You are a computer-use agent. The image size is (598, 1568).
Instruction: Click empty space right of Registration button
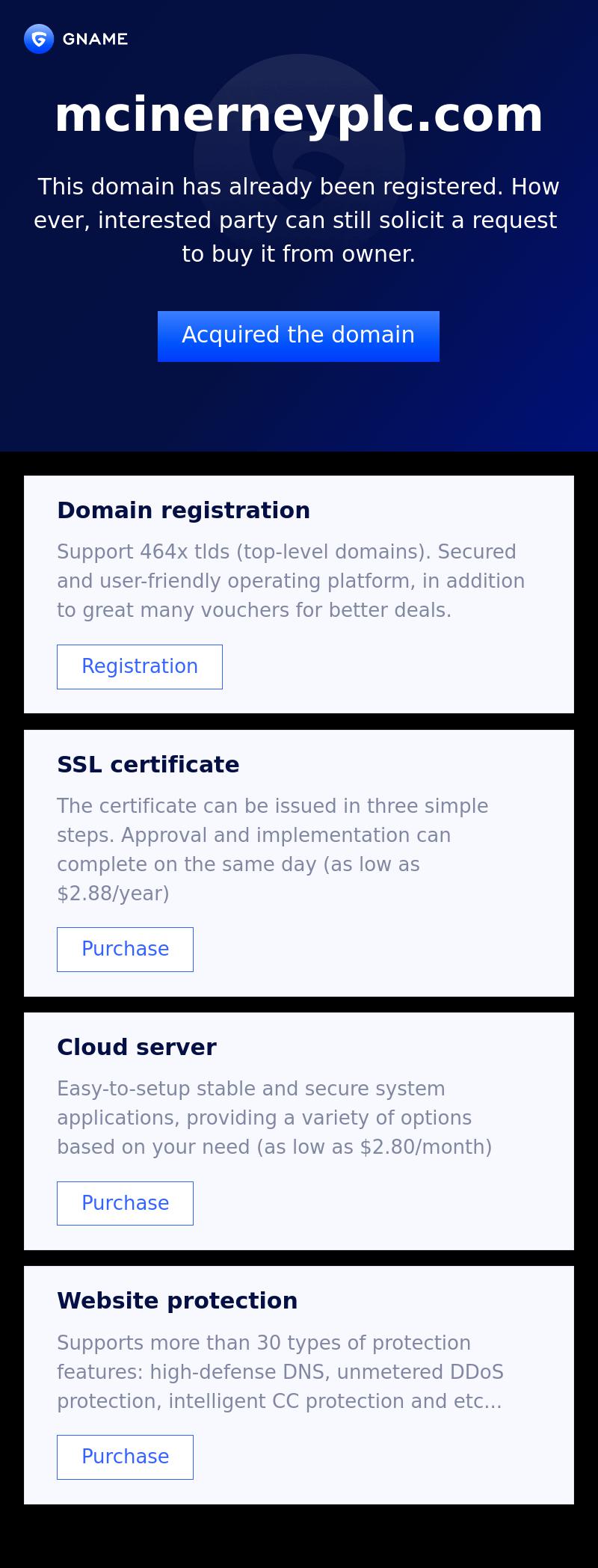pos(396,666)
